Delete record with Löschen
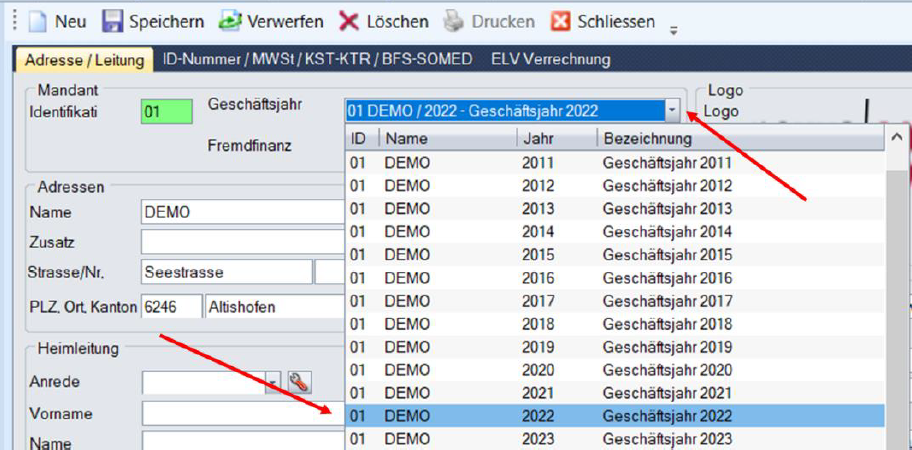The width and height of the screenshot is (912, 450). (384, 22)
